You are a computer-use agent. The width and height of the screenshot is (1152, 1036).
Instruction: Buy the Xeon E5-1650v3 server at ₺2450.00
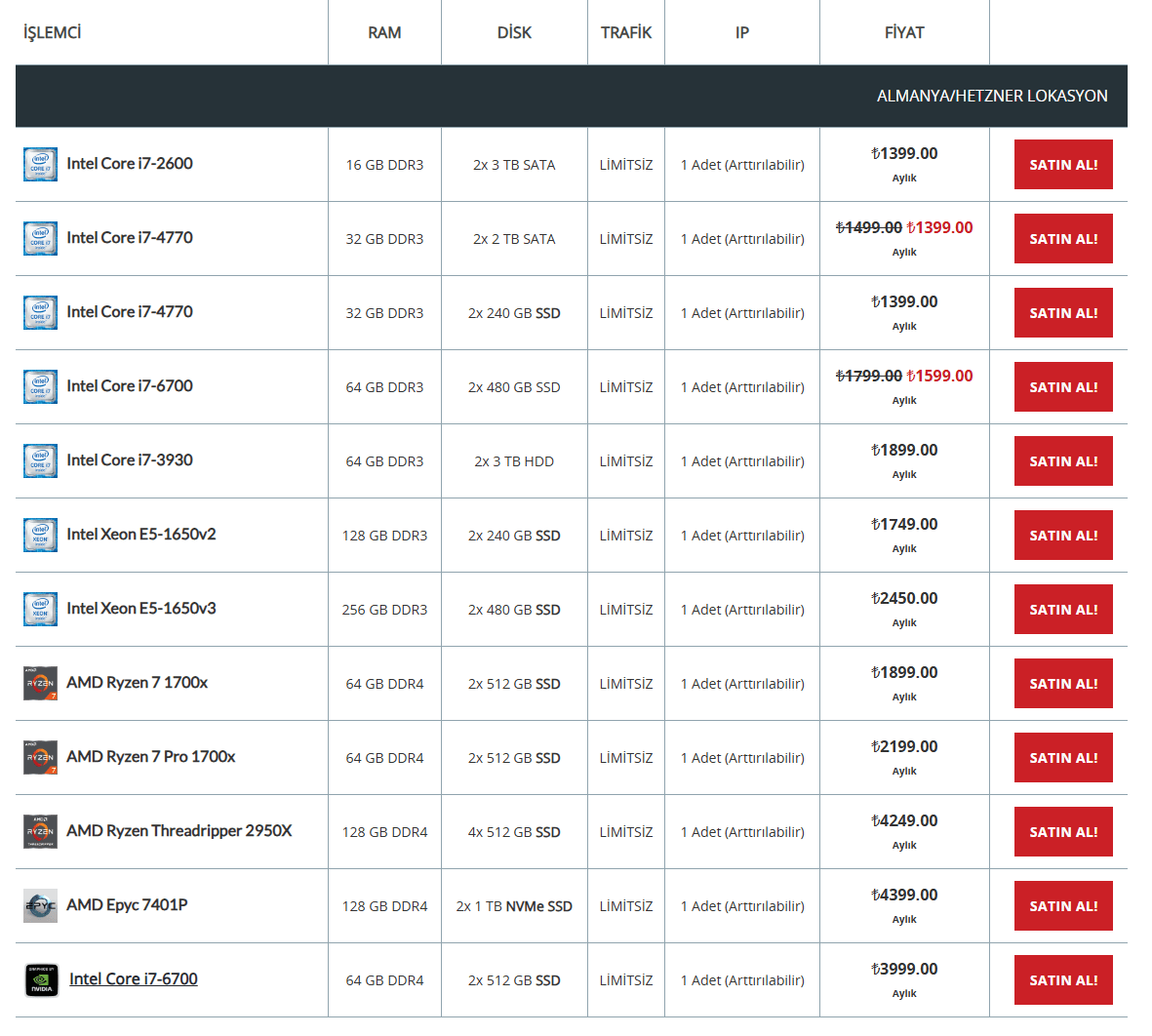tap(1063, 610)
